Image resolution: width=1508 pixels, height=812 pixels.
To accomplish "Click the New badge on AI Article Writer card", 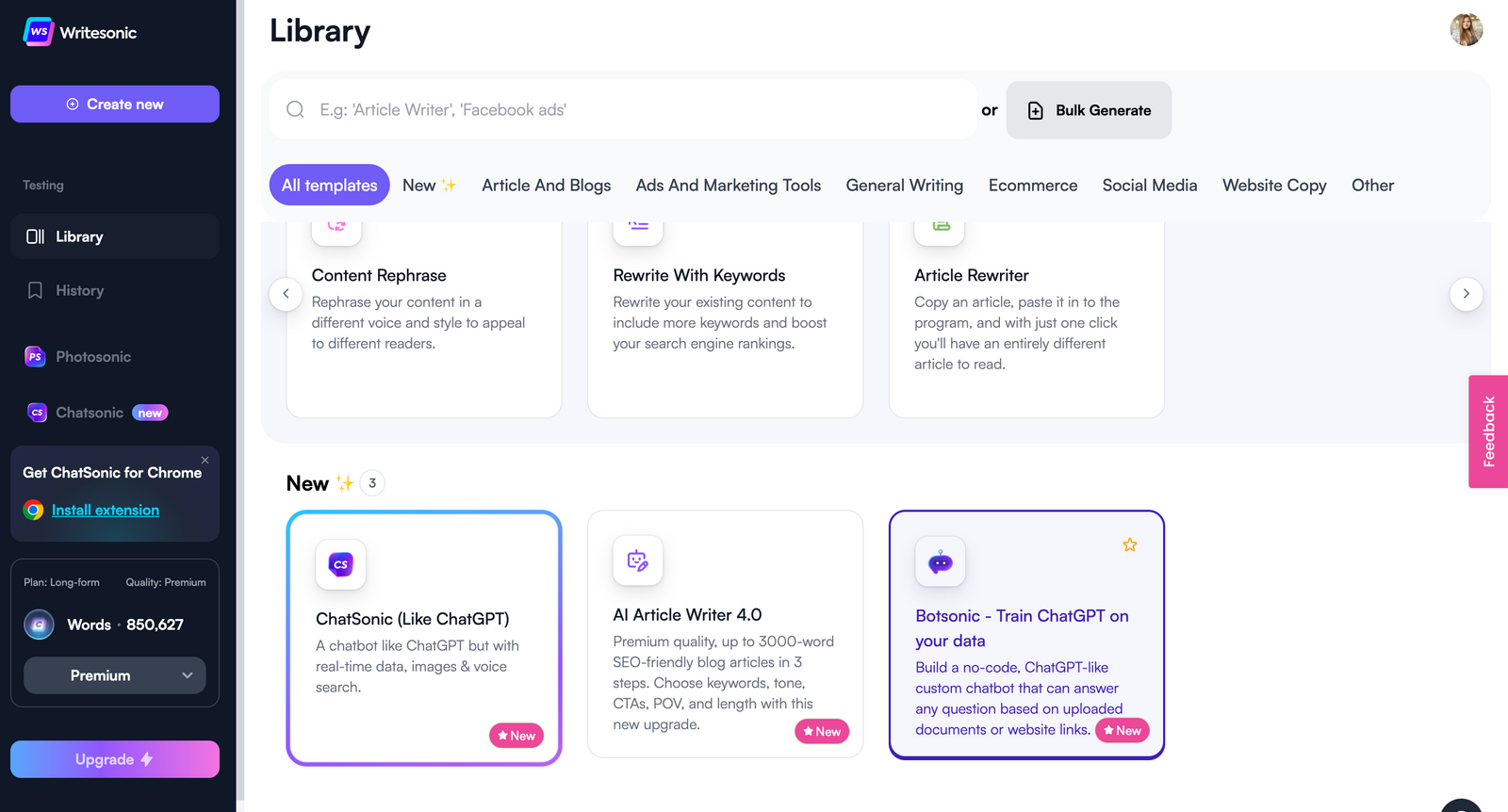I will (822, 732).
